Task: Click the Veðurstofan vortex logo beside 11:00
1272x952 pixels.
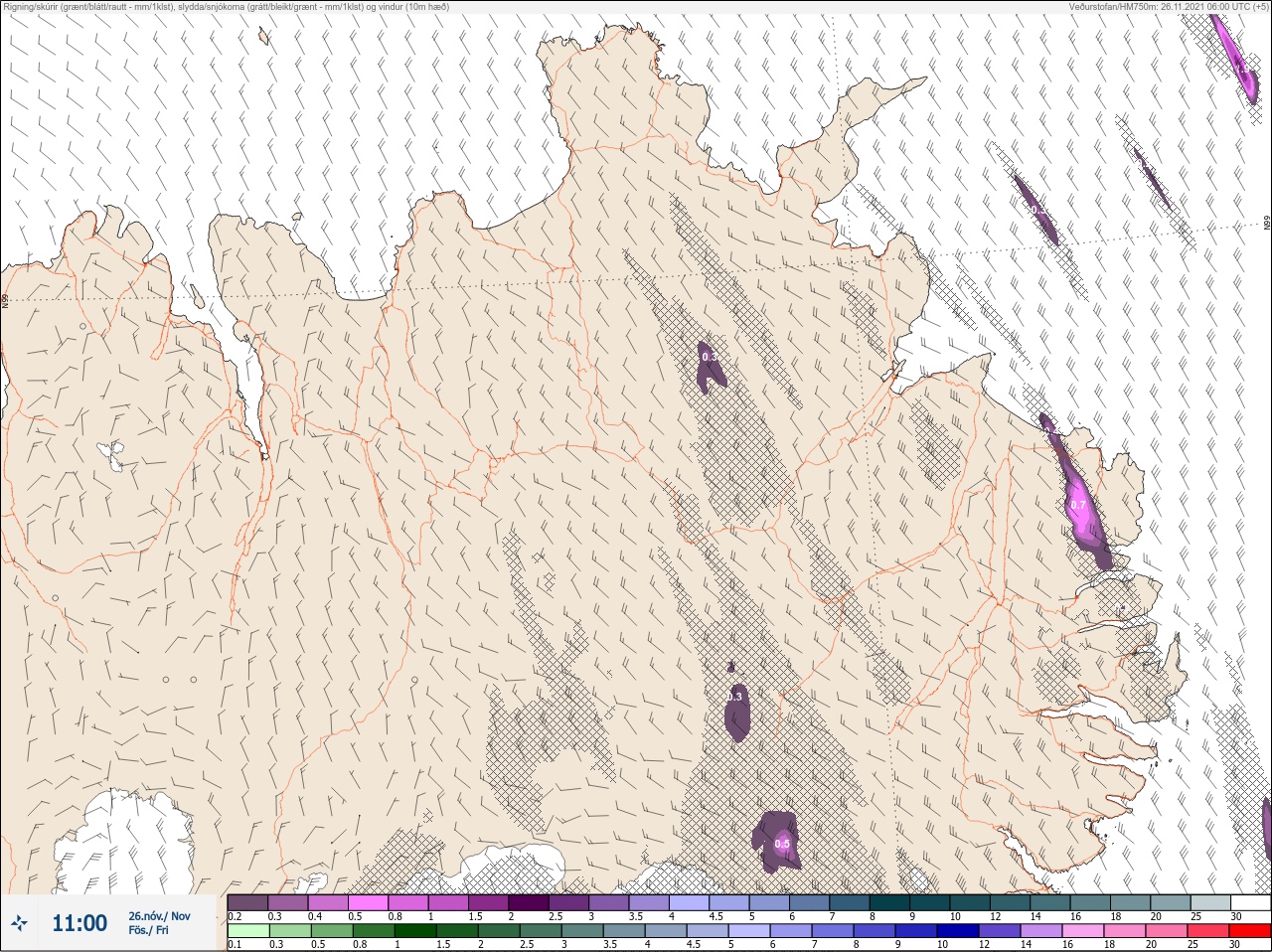Action: point(18,923)
